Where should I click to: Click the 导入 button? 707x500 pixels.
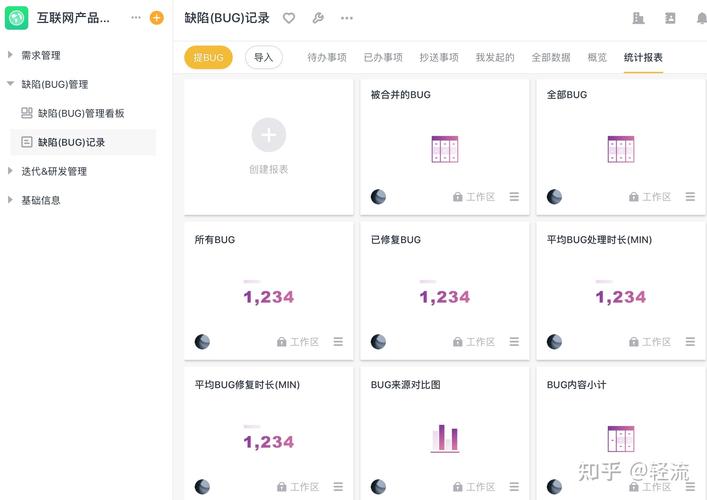(x=264, y=58)
